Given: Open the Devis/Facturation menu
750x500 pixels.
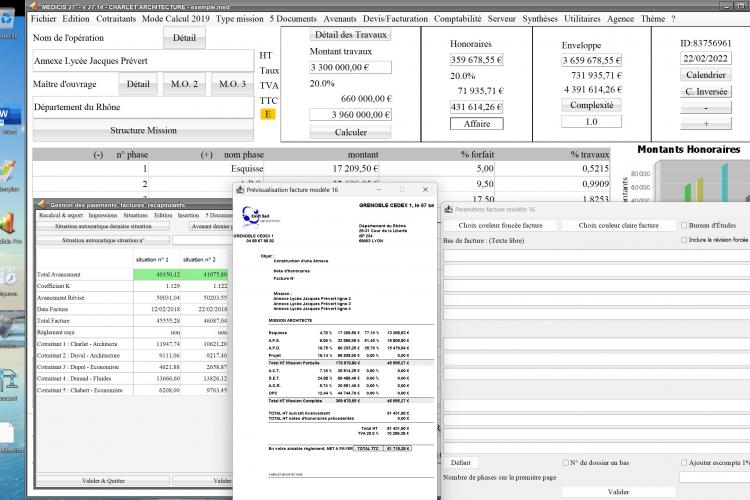Looking at the screenshot, I should point(395,19).
